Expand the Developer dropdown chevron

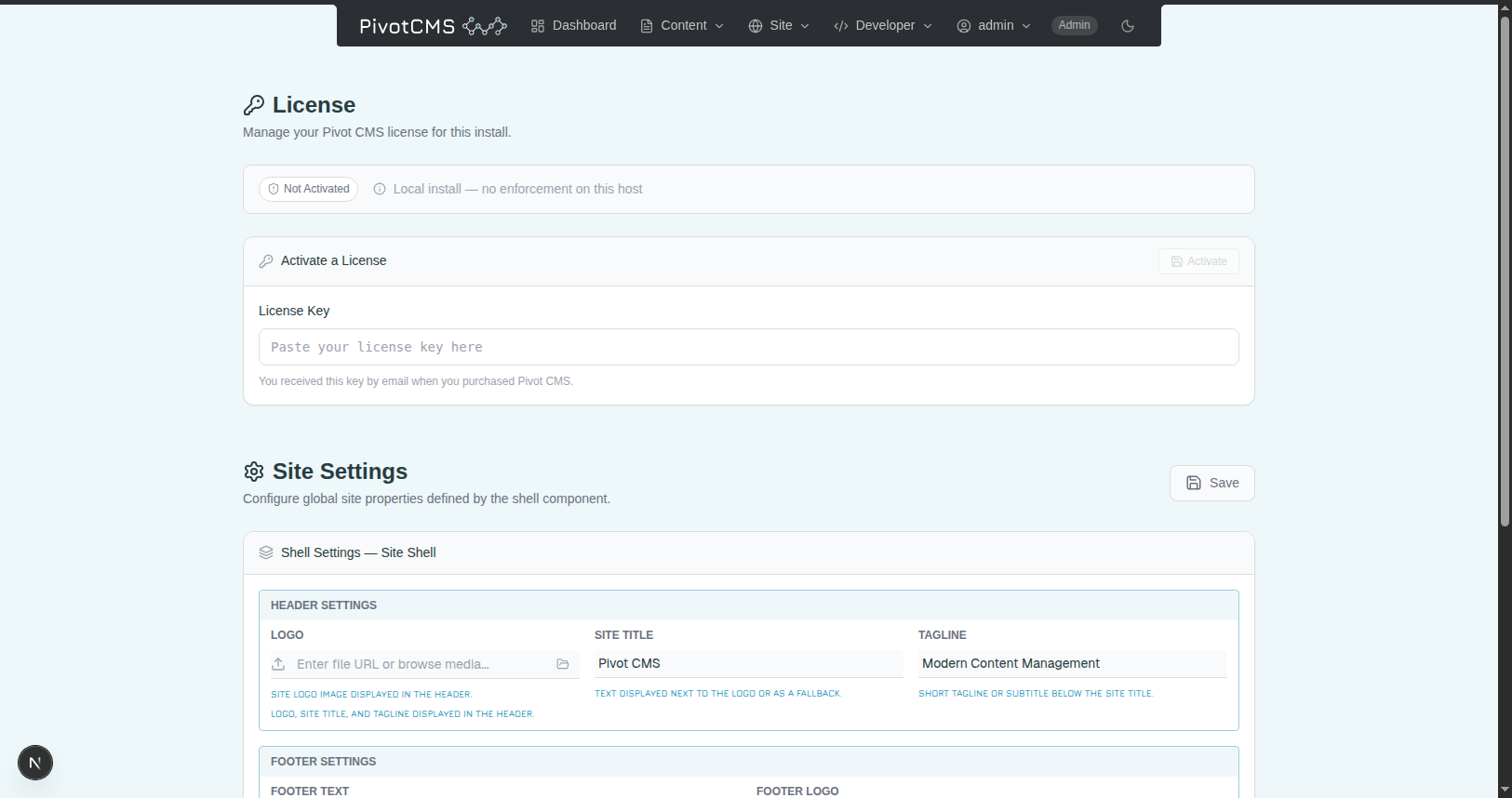928,26
